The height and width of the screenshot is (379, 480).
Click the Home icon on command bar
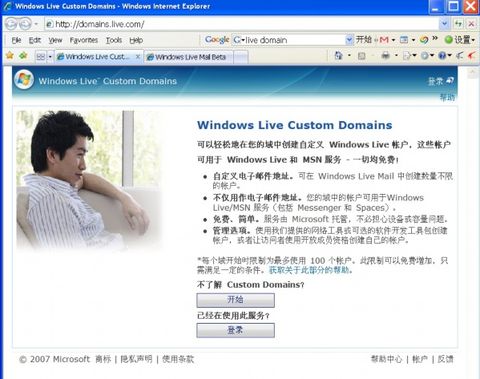[339, 56]
